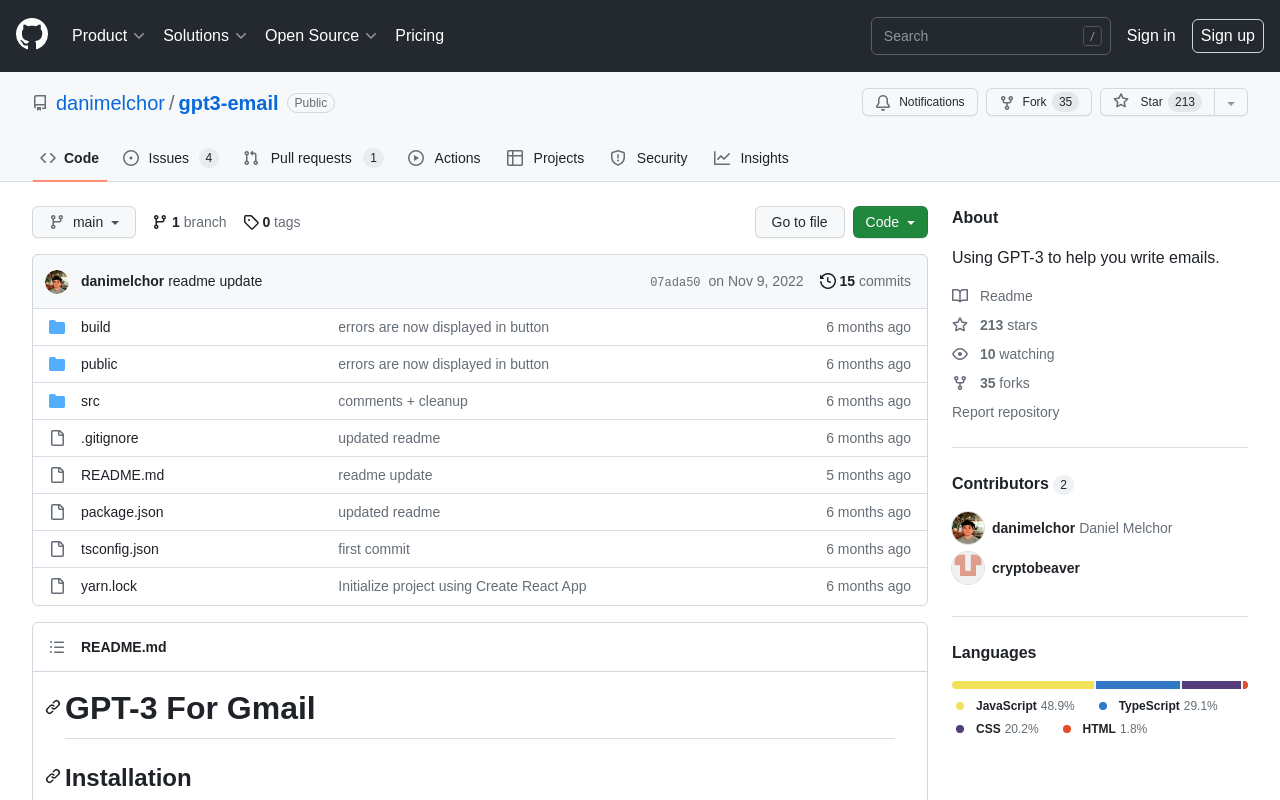This screenshot has height=800, width=1280.
Task: Open the dropdown arrow next to Star
Action: 1231,102
